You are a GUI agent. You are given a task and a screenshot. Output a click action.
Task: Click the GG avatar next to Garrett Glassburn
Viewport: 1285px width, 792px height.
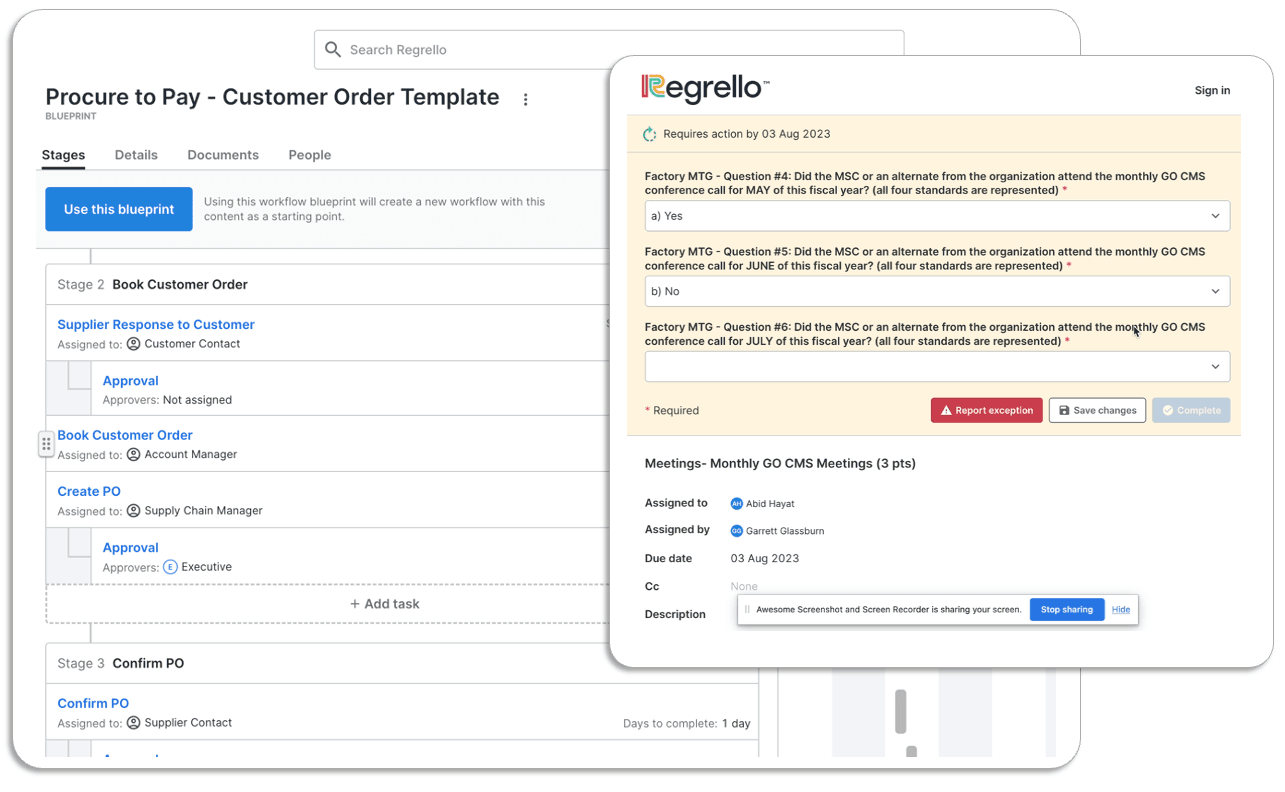[737, 531]
